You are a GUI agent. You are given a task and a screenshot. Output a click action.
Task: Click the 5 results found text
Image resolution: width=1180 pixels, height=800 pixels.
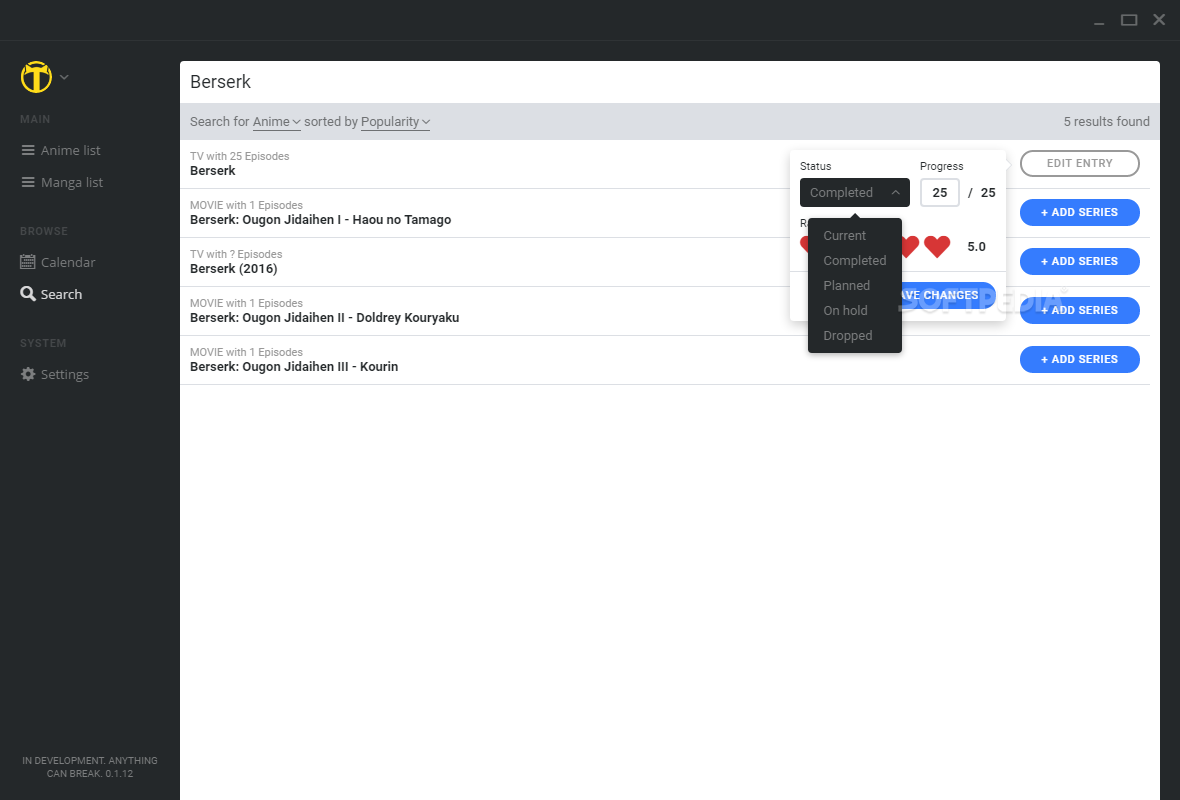[x=1106, y=122]
